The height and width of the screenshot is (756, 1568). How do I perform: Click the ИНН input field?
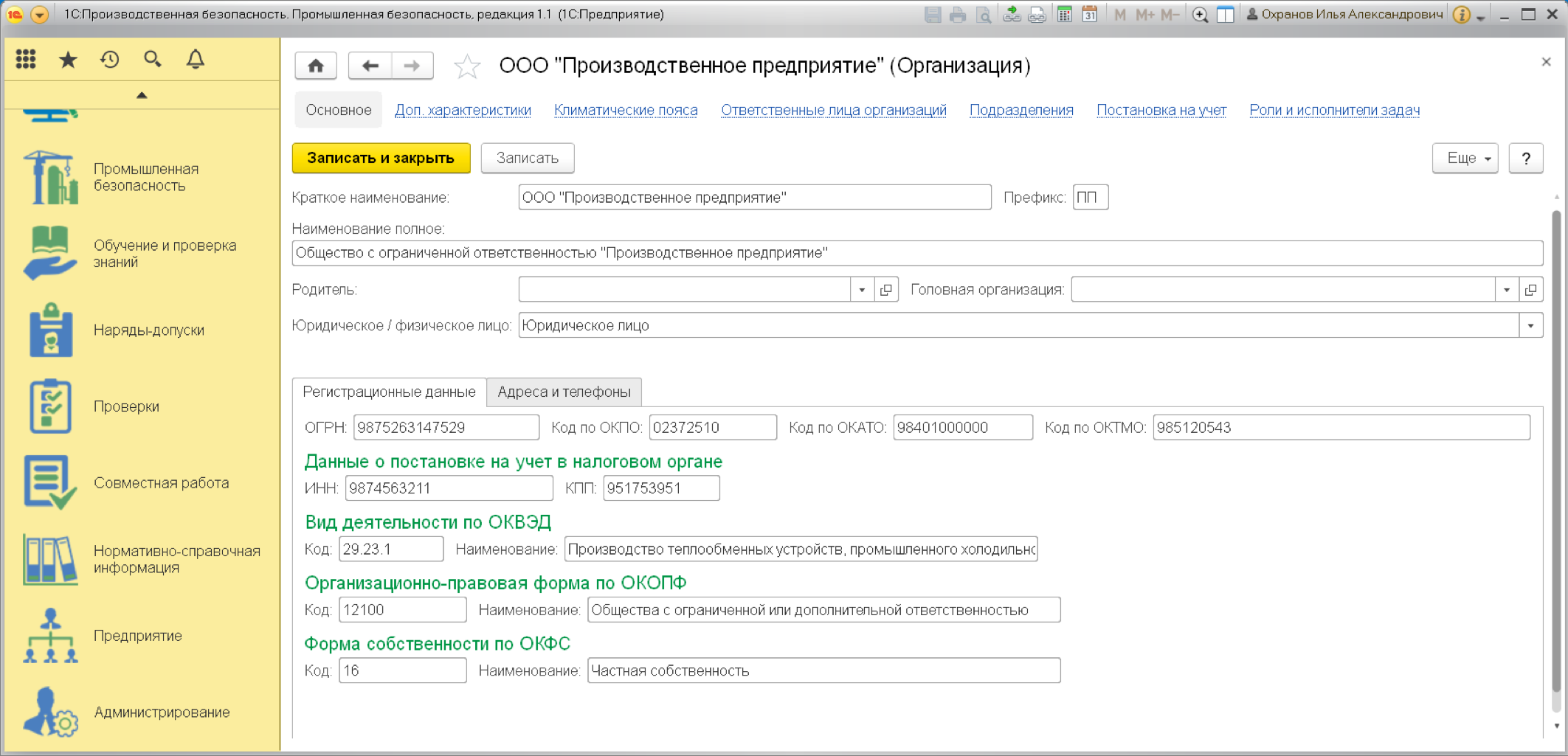pyautogui.click(x=449, y=488)
